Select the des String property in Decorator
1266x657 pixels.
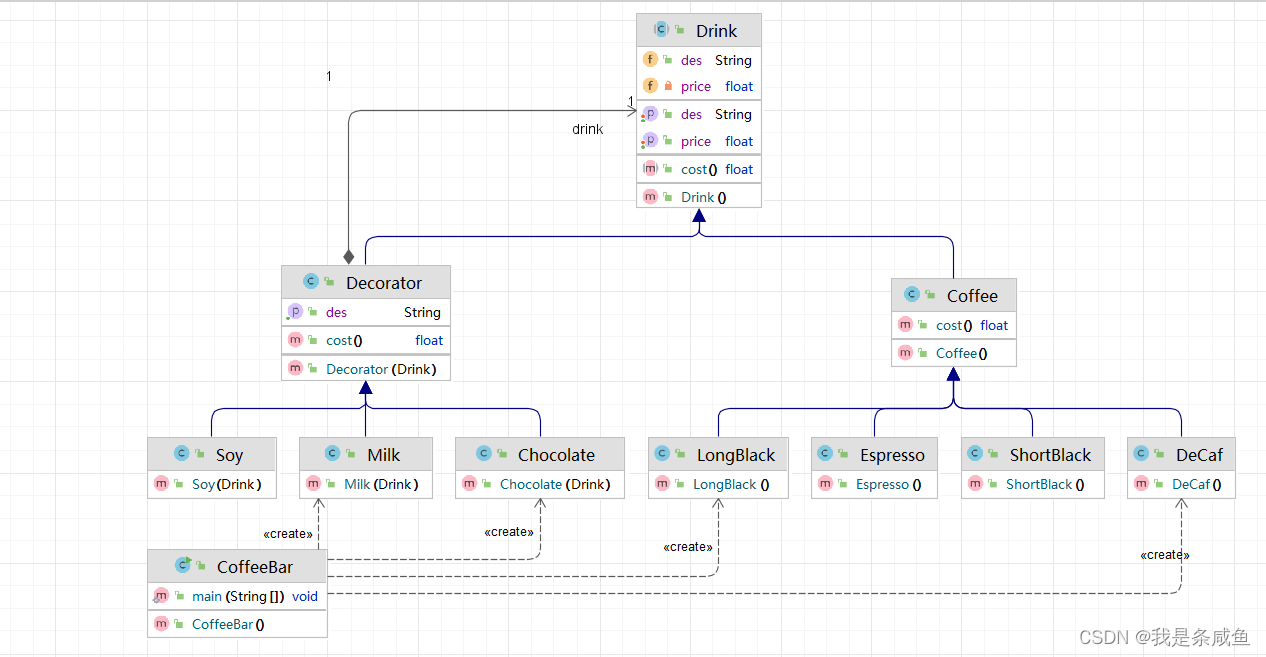[366, 312]
